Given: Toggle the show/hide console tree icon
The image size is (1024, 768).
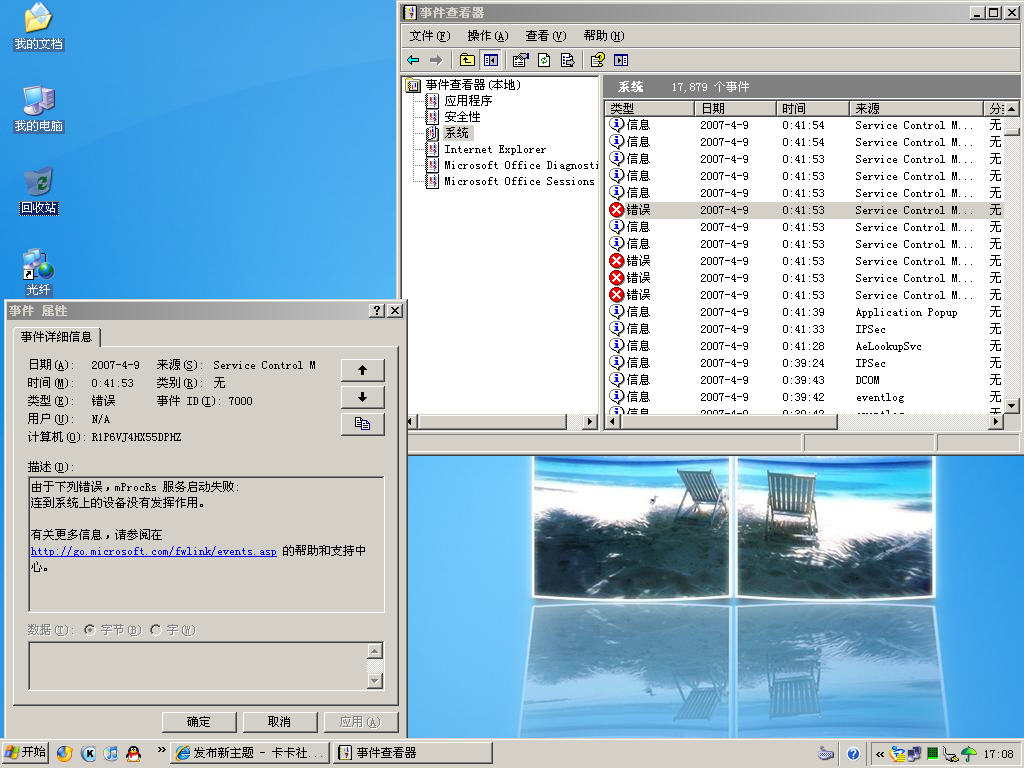Looking at the screenshot, I should coord(490,60).
